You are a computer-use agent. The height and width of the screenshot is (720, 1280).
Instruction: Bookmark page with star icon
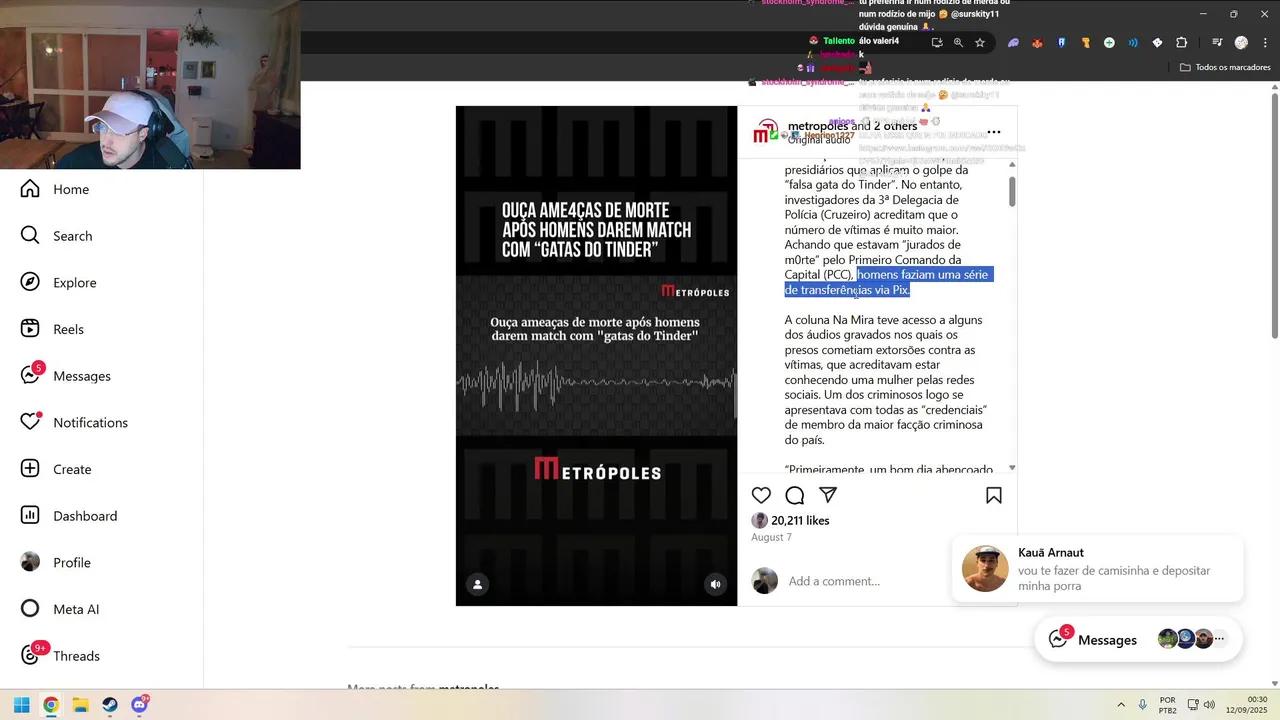point(980,43)
